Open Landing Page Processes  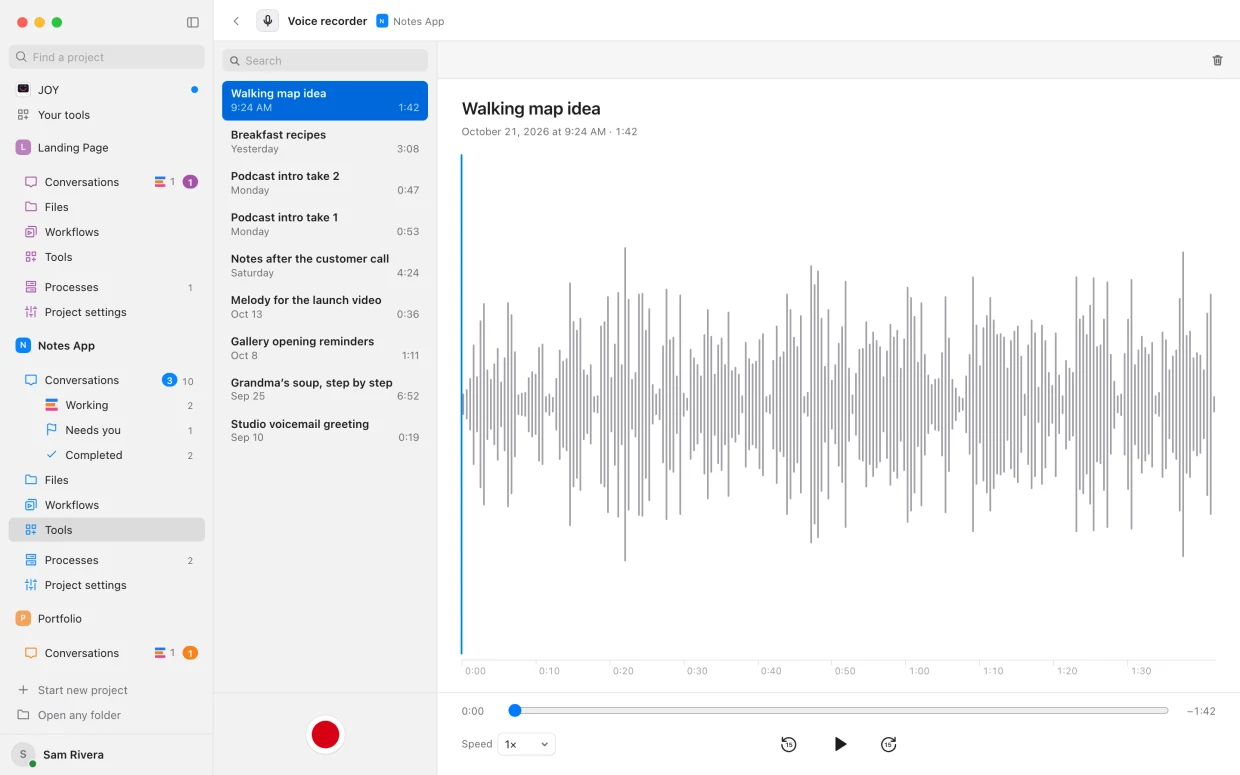[107, 287]
